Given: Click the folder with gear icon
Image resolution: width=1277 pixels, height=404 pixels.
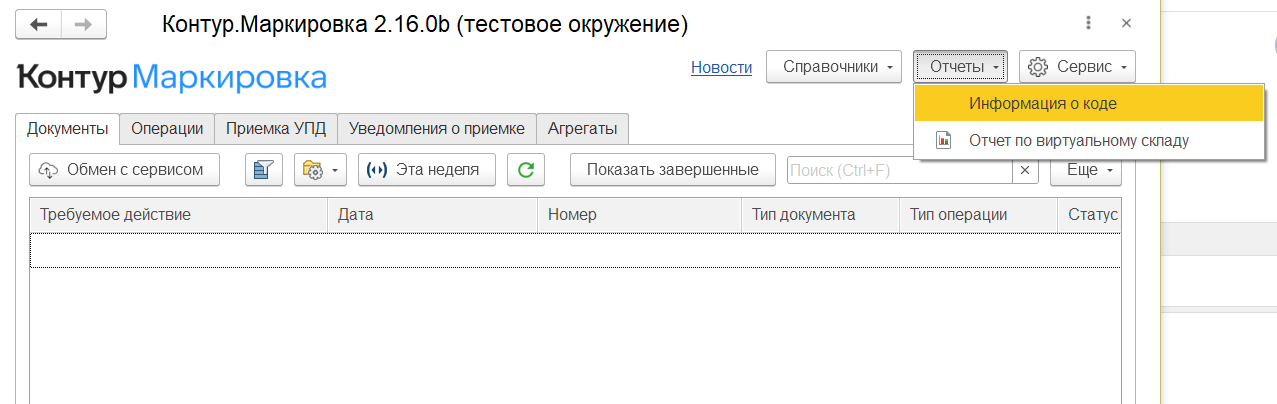Looking at the screenshot, I should (x=313, y=170).
